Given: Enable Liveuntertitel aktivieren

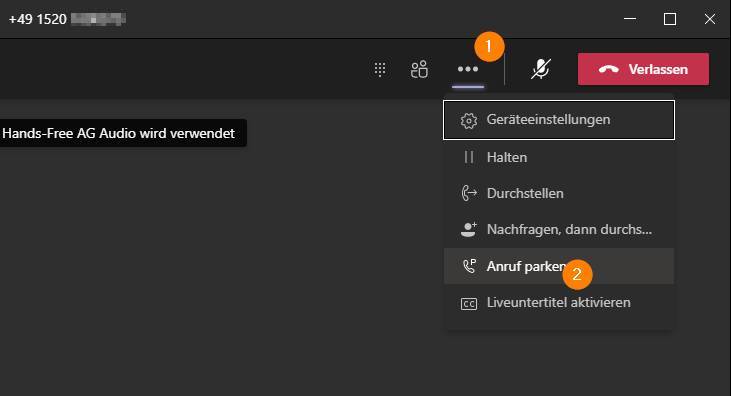Looking at the screenshot, I should [x=559, y=303].
